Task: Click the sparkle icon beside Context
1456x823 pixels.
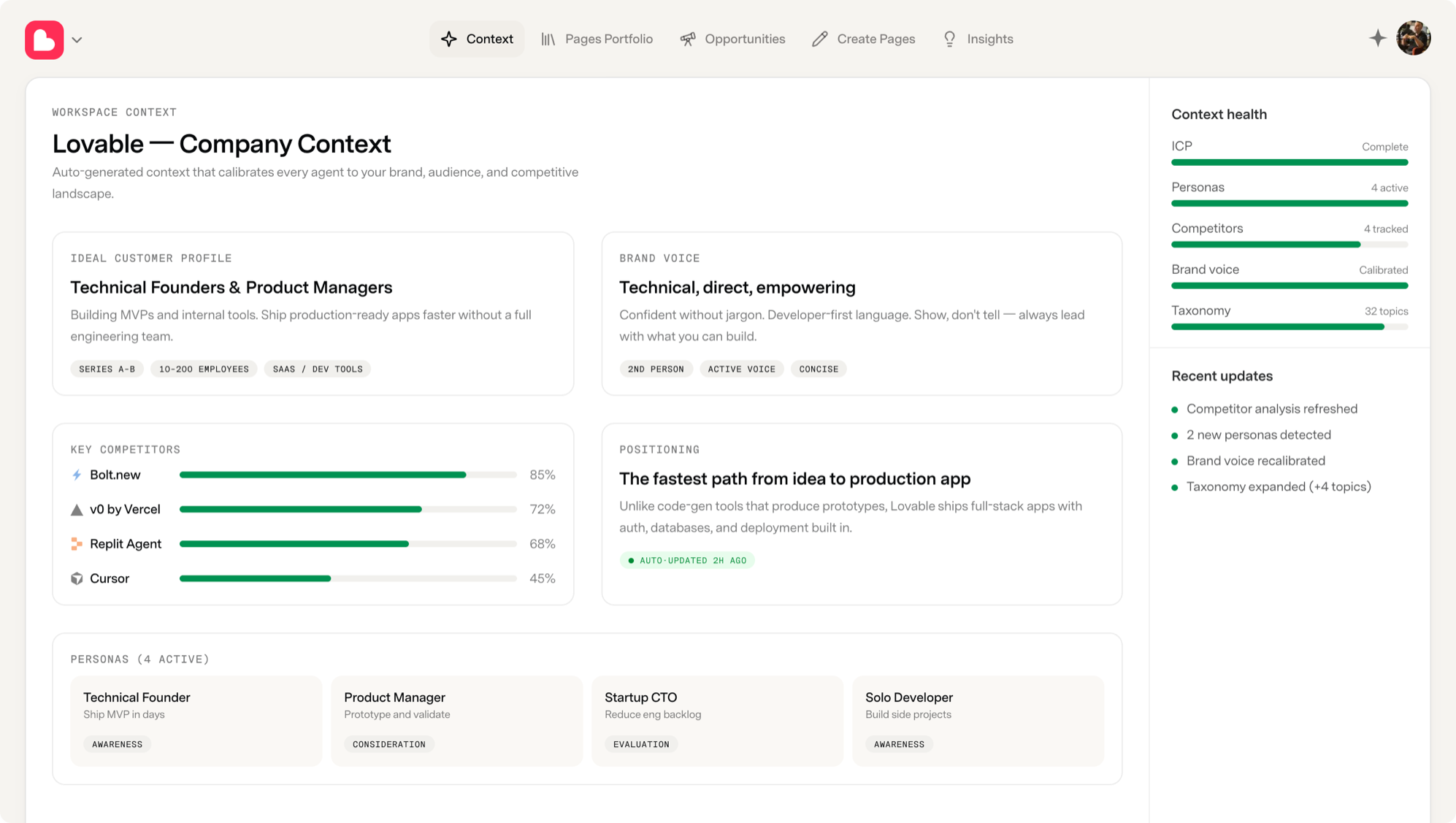Action: (449, 39)
